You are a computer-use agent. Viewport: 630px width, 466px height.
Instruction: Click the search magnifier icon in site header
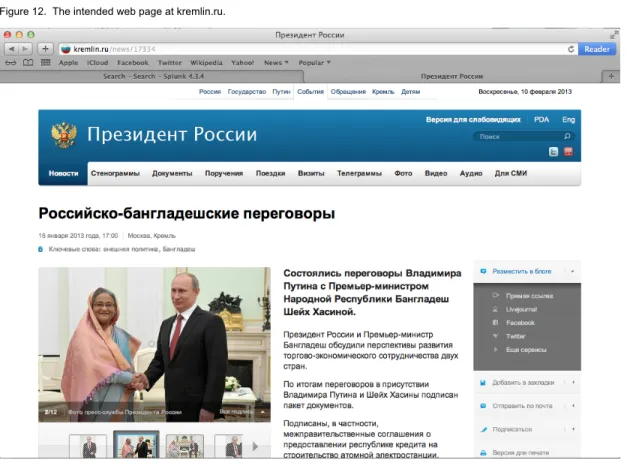pyautogui.click(x=567, y=136)
